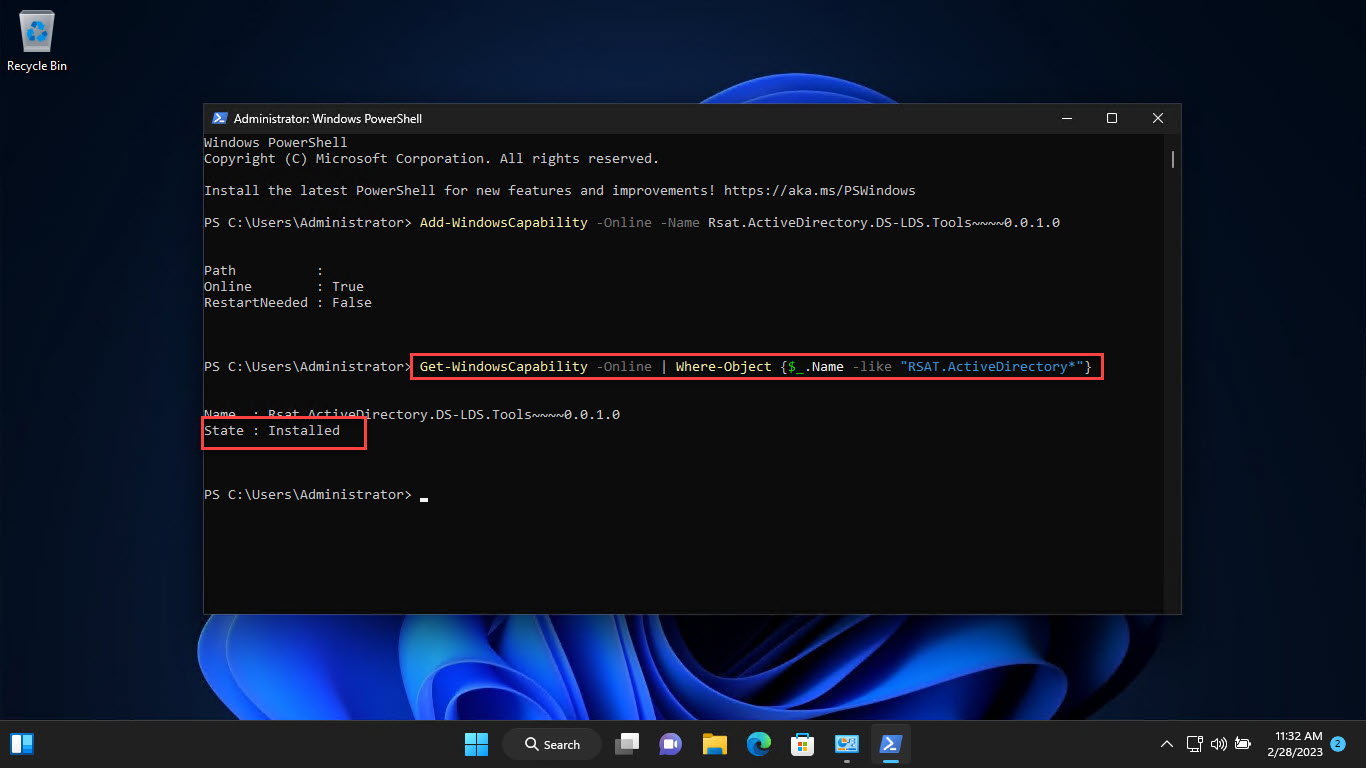Open the PowerShell title bar system menu
The width and height of the screenshot is (1366, 768).
point(219,118)
